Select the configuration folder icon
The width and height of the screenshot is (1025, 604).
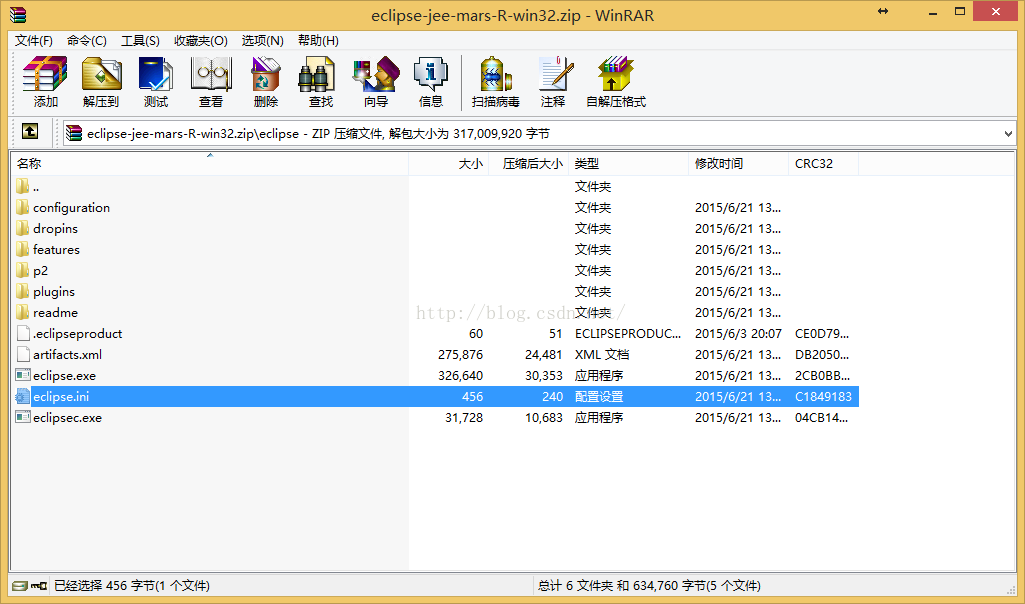[22, 207]
